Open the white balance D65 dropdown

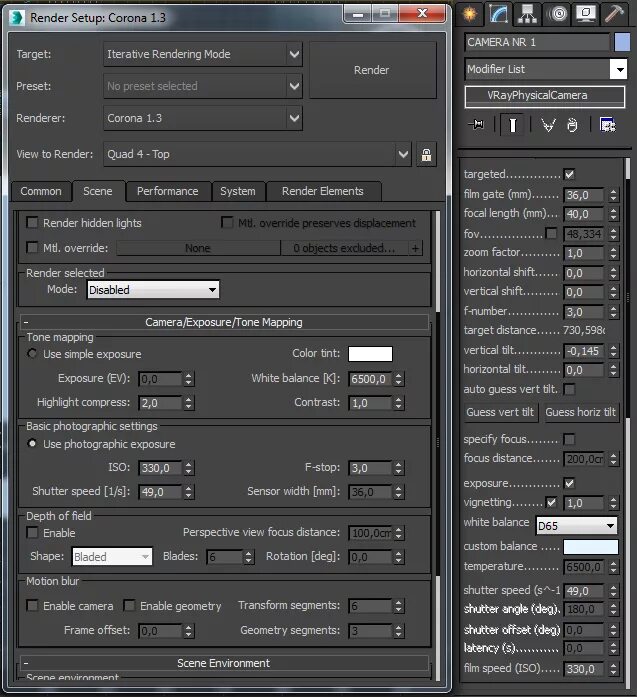click(x=577, y=526)
